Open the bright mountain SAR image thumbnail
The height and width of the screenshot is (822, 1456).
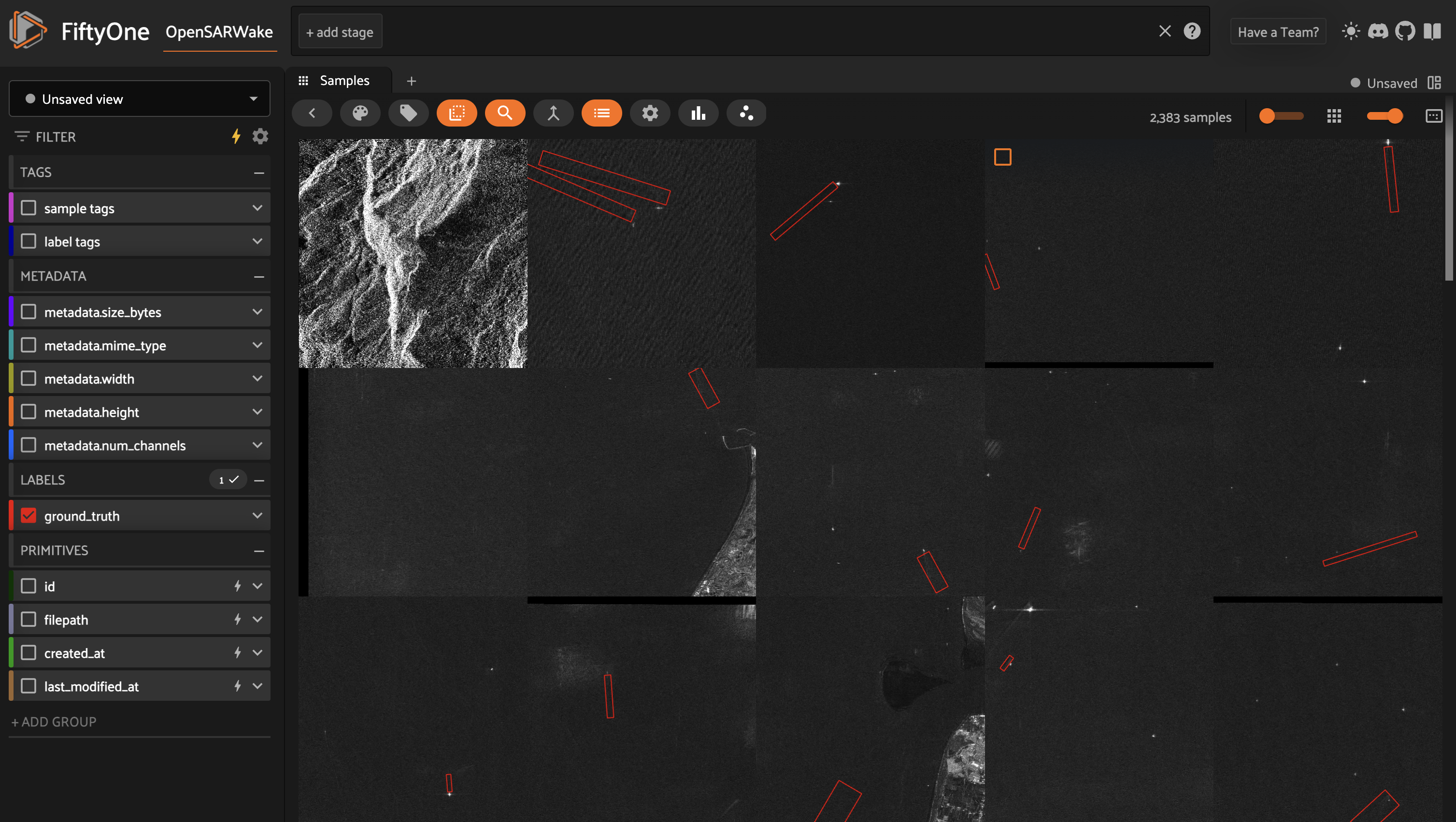point(412,253)
